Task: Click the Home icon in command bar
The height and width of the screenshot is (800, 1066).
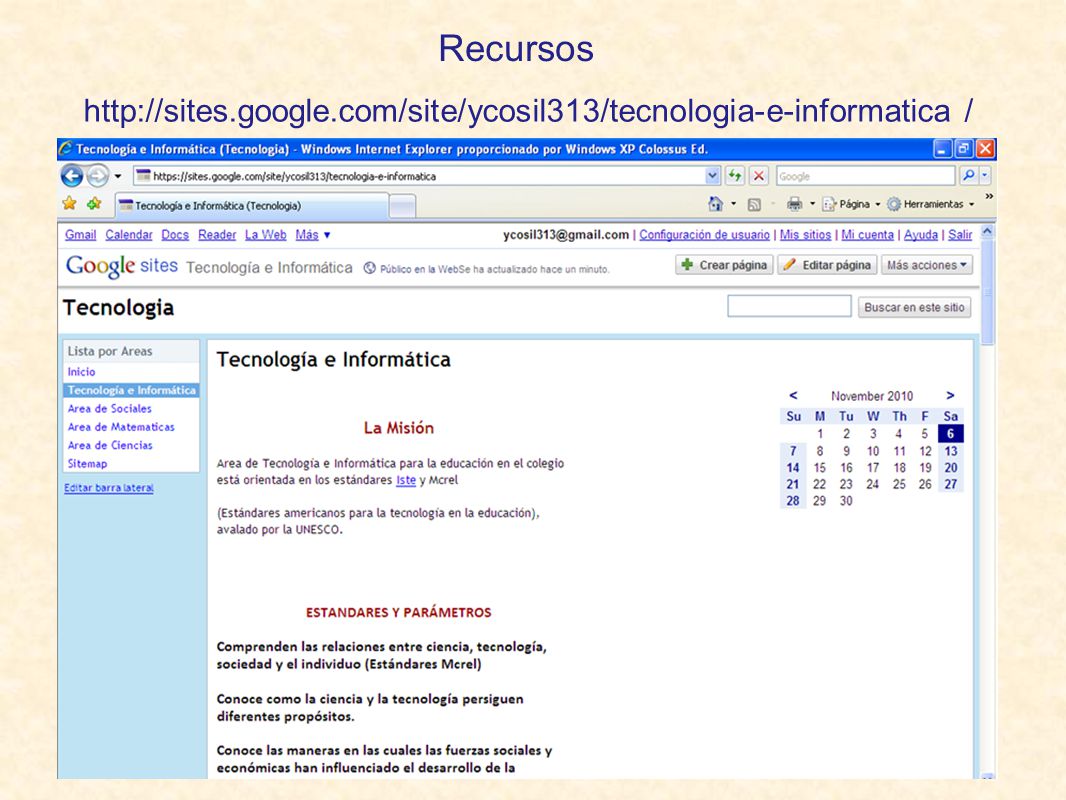Action: pos(715,204)
